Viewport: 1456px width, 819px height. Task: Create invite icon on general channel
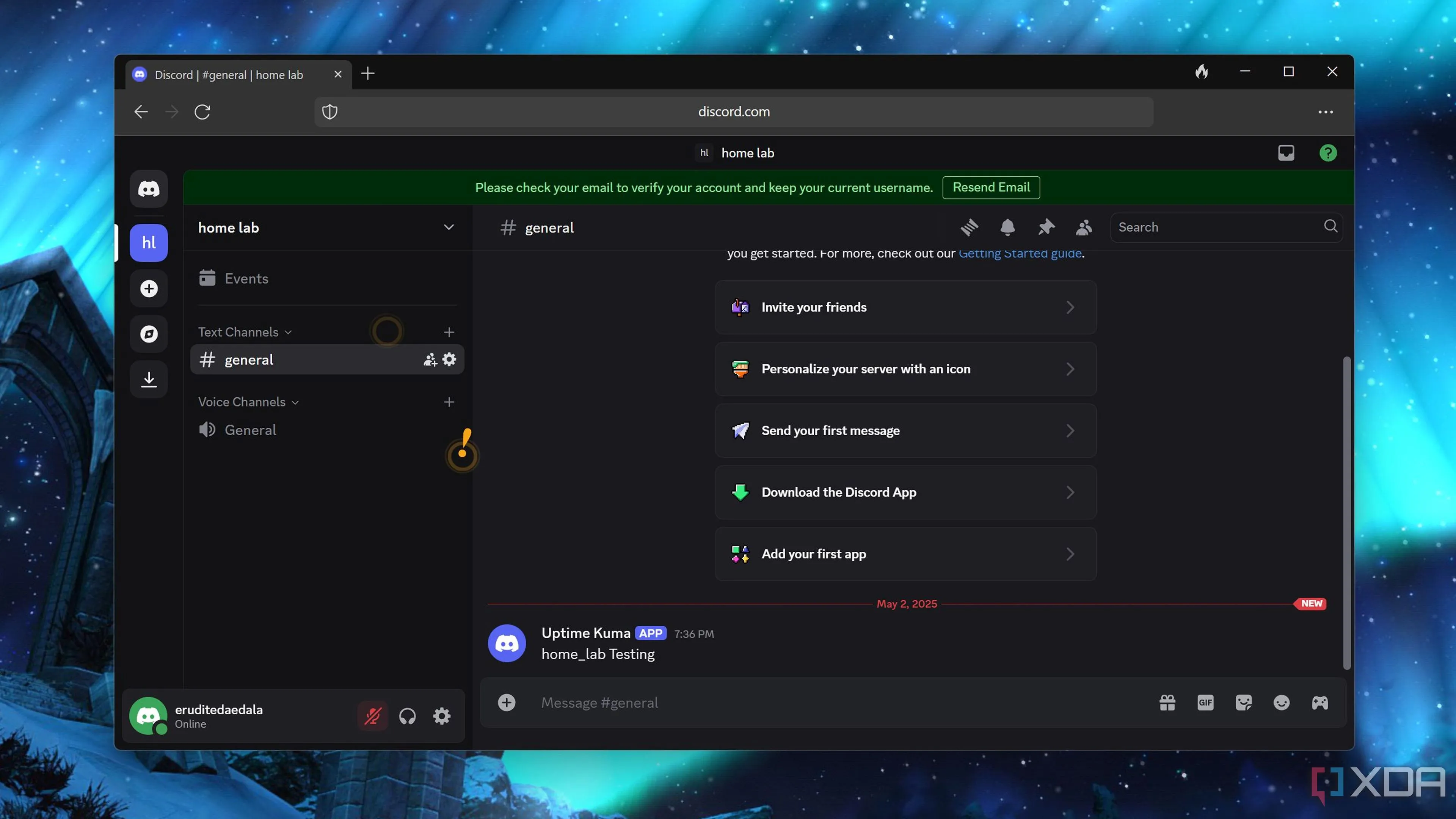430,359
